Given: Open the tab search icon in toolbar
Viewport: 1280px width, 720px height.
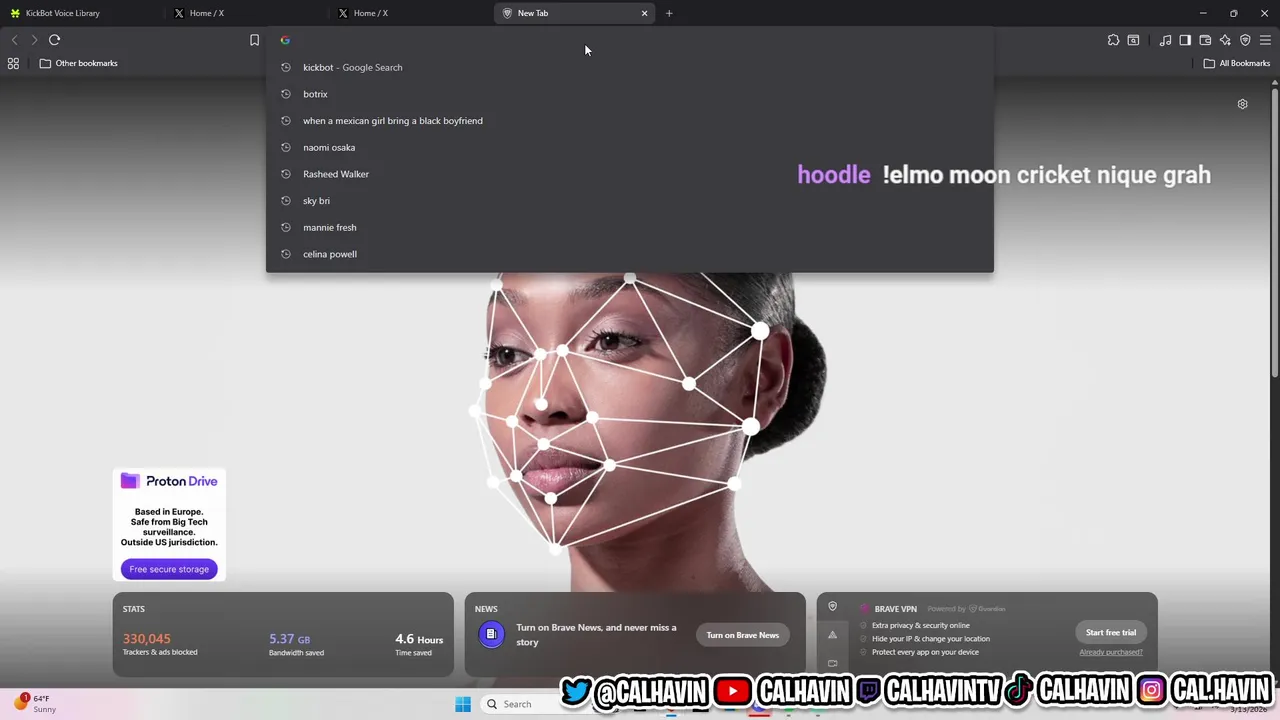Looking at the screenshot, I should [1133, 40].
